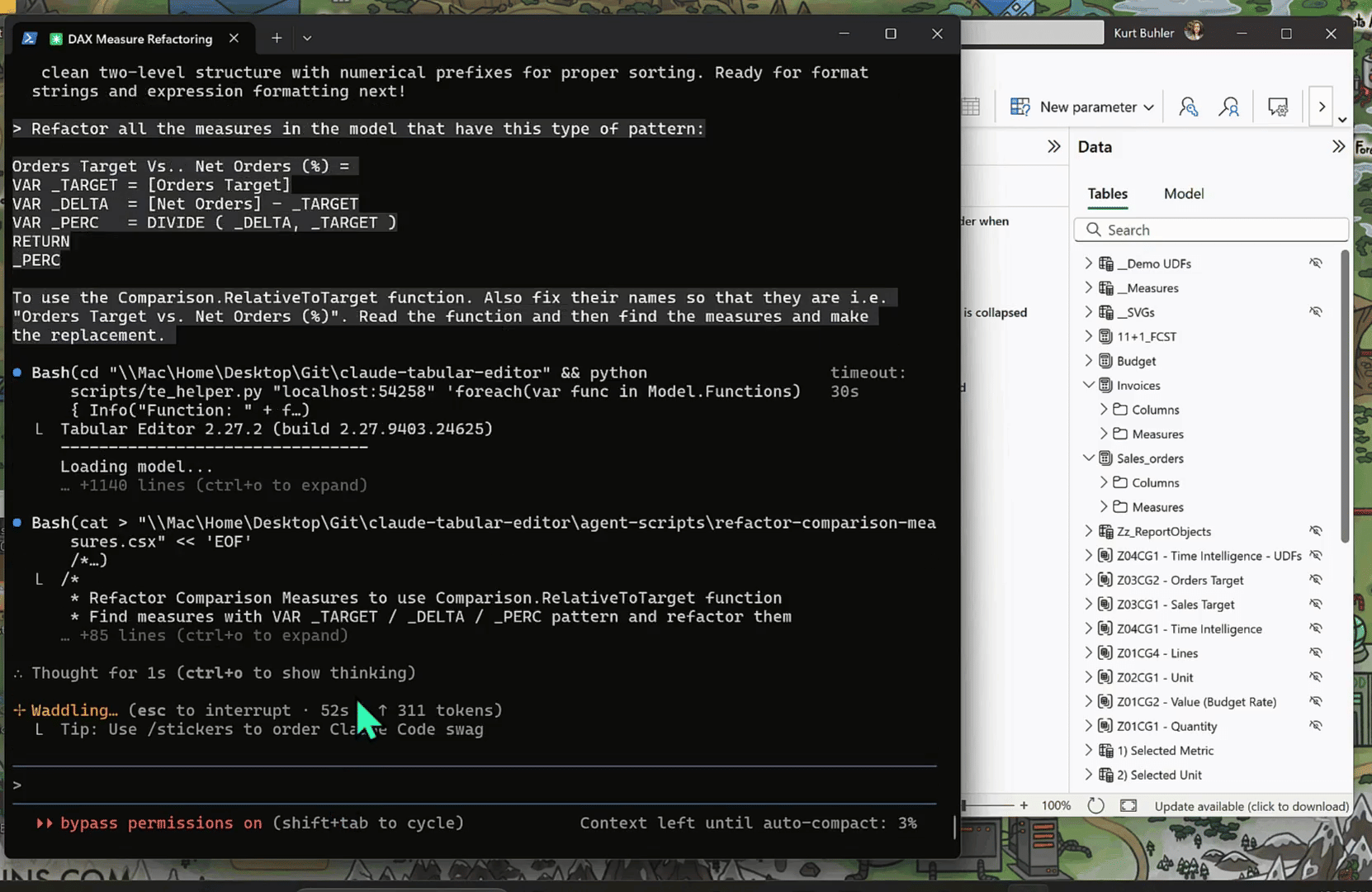Click Update available download link
Screen dimensions: 1372x892
click(x=1251, y=806)
